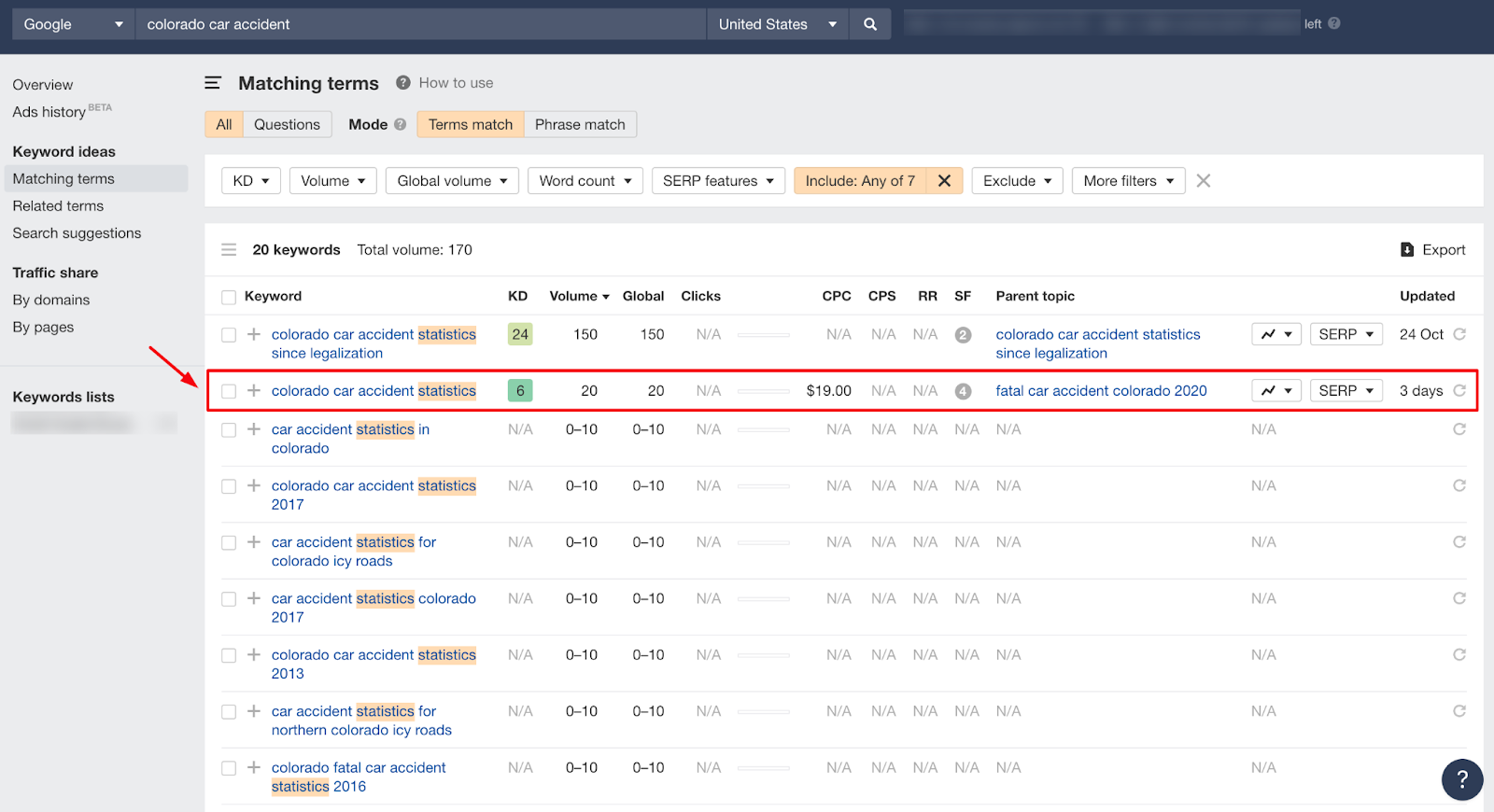Expand the Word count filter dropdown
The image size is (1494, 812).
click(585, 181)
